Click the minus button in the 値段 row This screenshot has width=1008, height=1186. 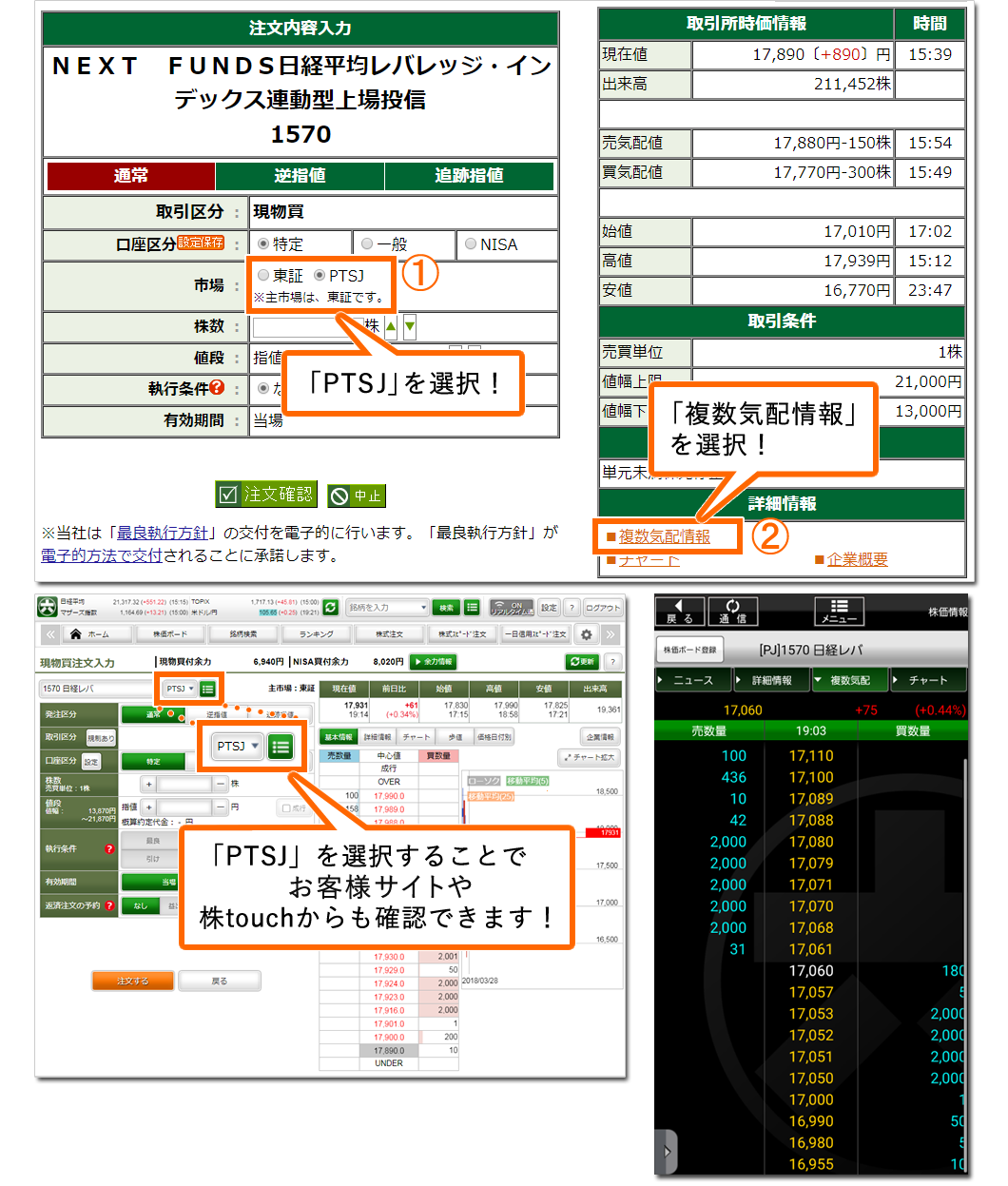click(220, 807)
